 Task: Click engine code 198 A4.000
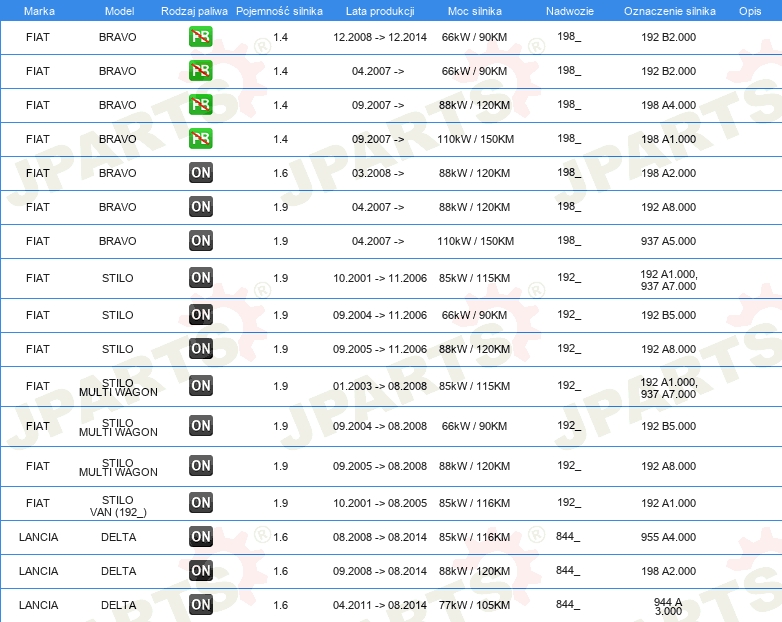(x=668, y=105)
